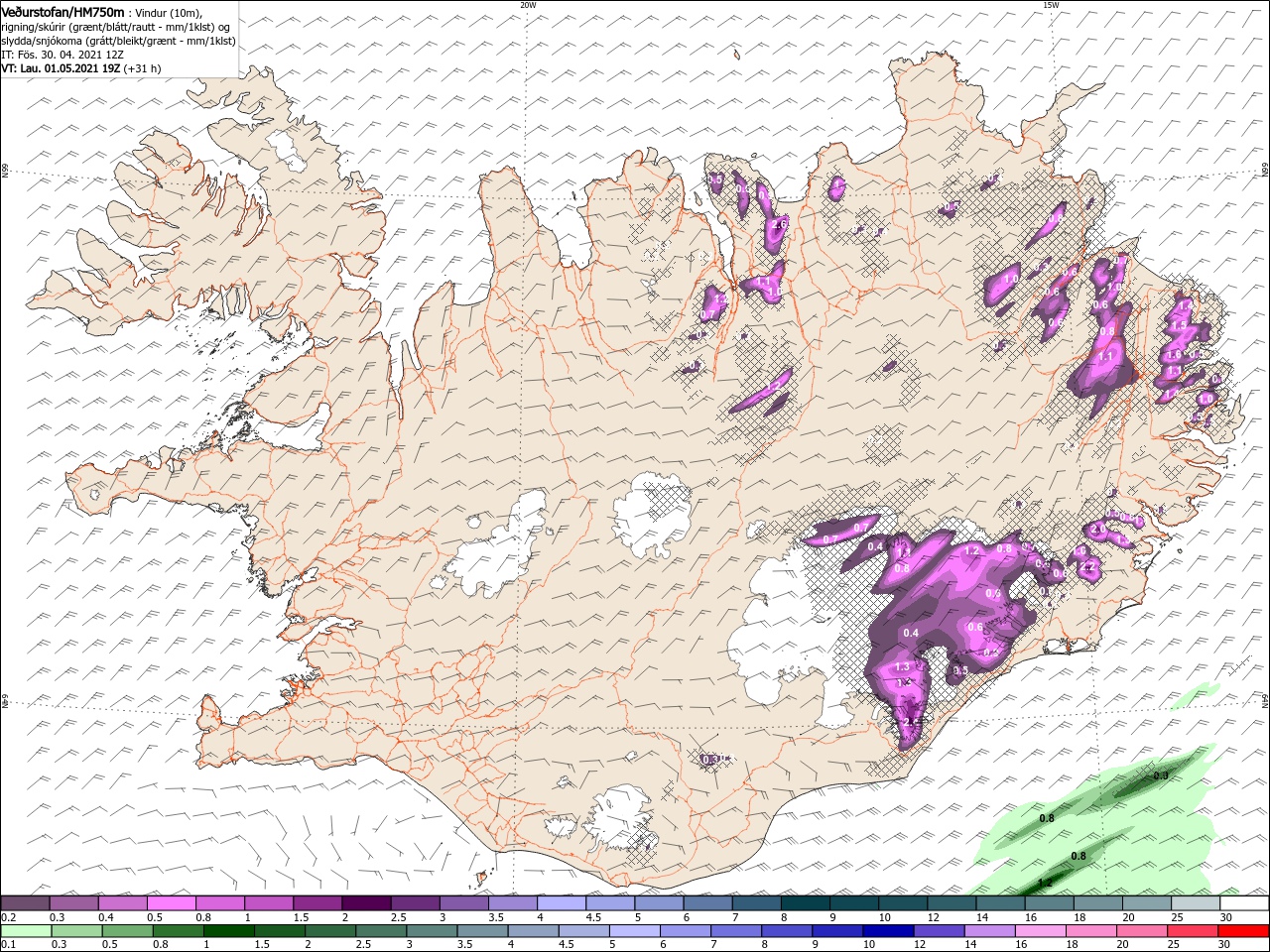Pick the deep navy 10 swatch in lower legend

click(x=889, y=931)
